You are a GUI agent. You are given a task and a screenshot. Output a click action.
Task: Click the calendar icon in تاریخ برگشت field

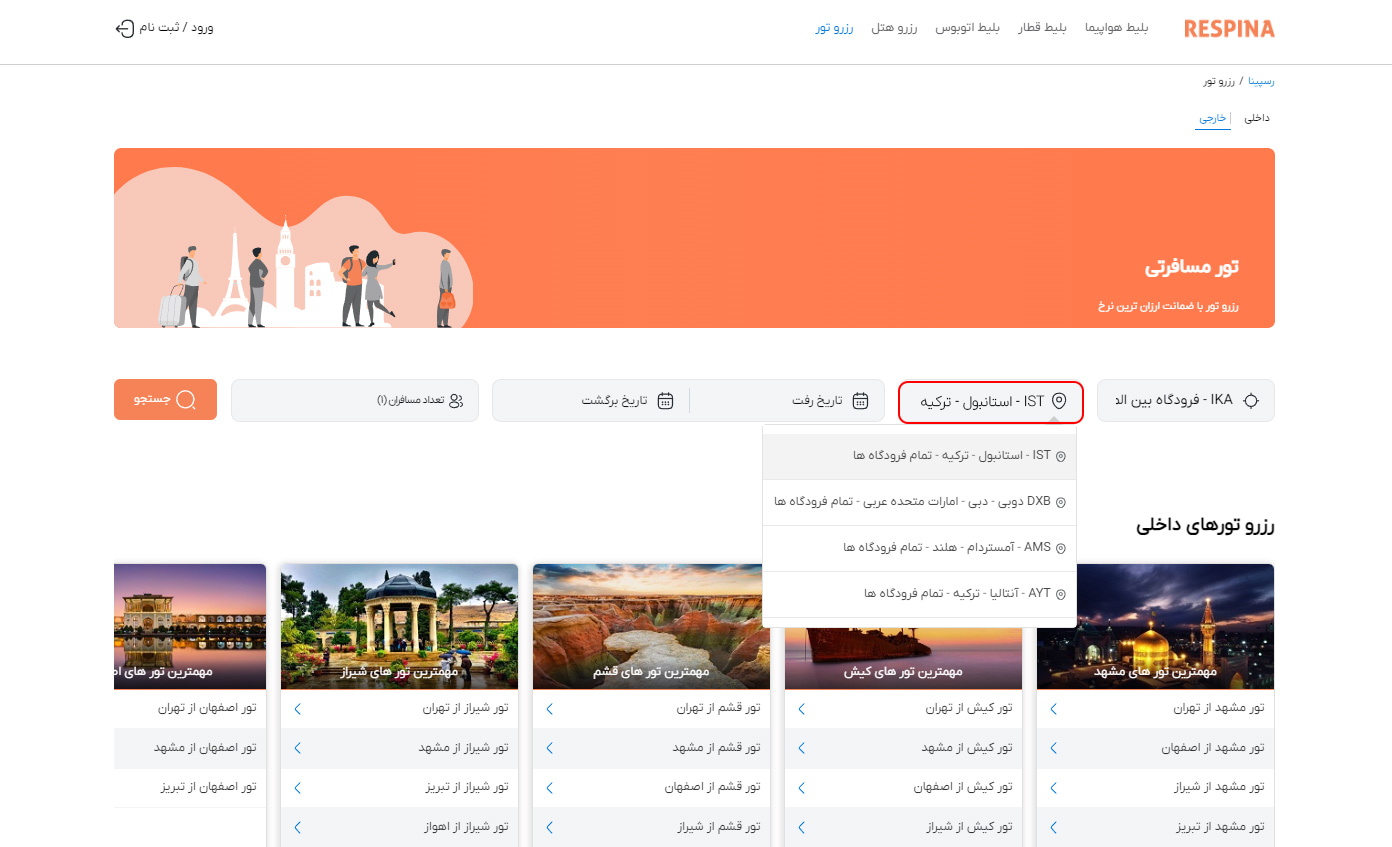click(666, 400)
